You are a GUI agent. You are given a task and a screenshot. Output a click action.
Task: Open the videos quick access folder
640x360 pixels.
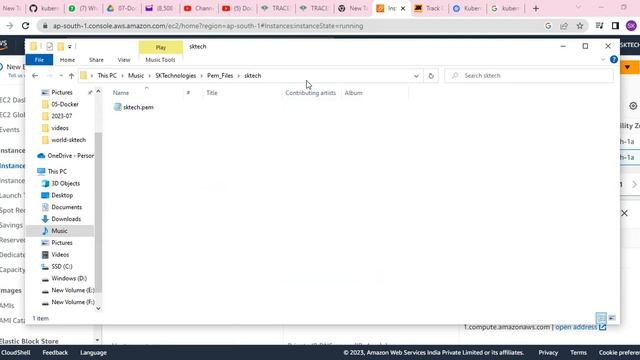pyautogui.click(x=60, y=128)
